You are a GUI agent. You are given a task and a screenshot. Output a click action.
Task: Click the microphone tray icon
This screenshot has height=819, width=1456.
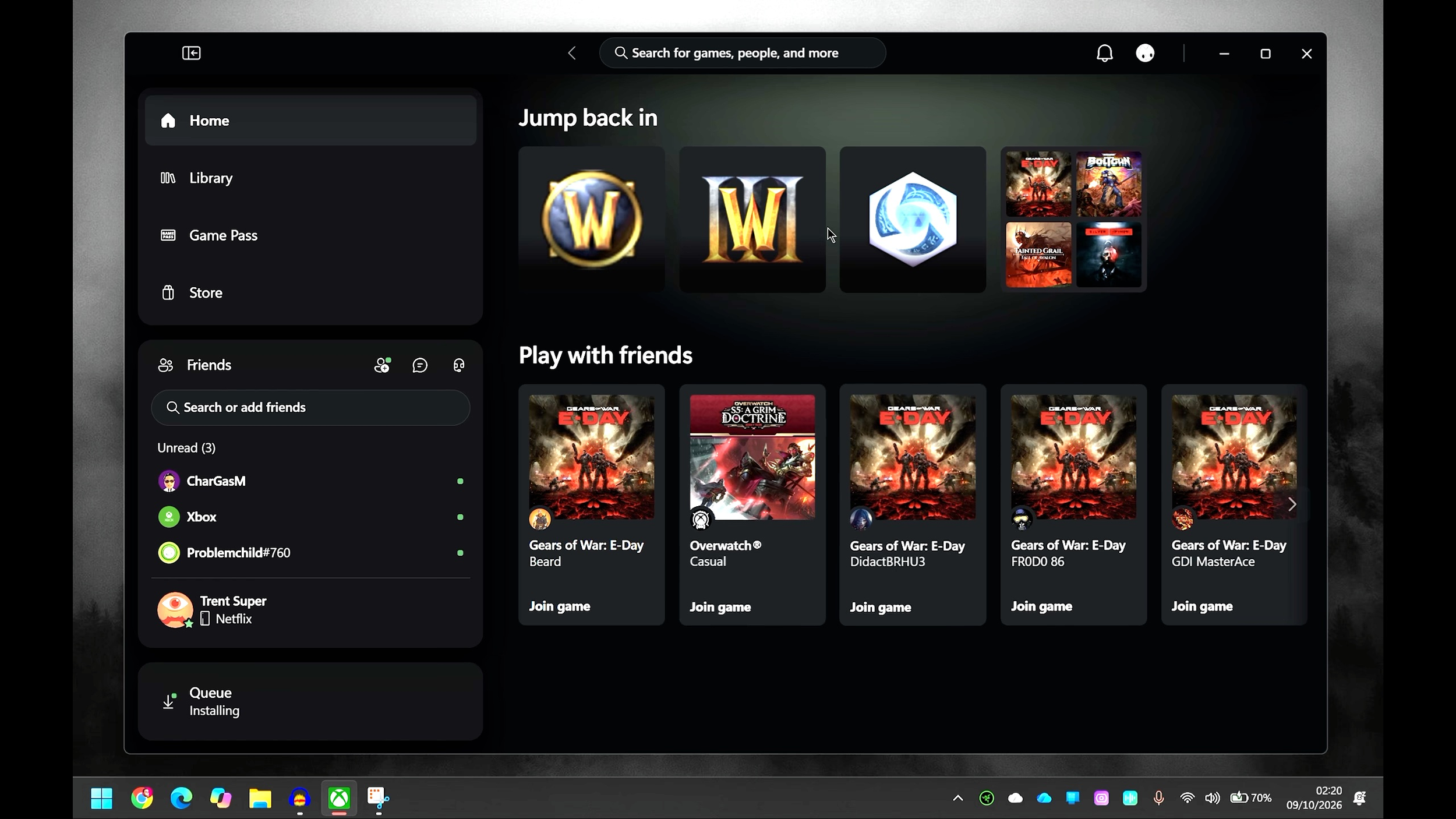coord(1158,798)
